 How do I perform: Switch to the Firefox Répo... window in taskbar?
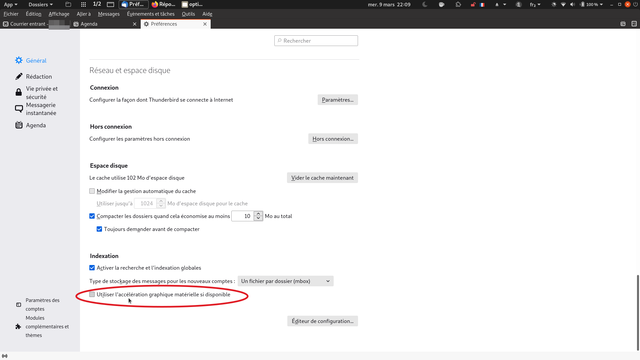pos(163,4)
